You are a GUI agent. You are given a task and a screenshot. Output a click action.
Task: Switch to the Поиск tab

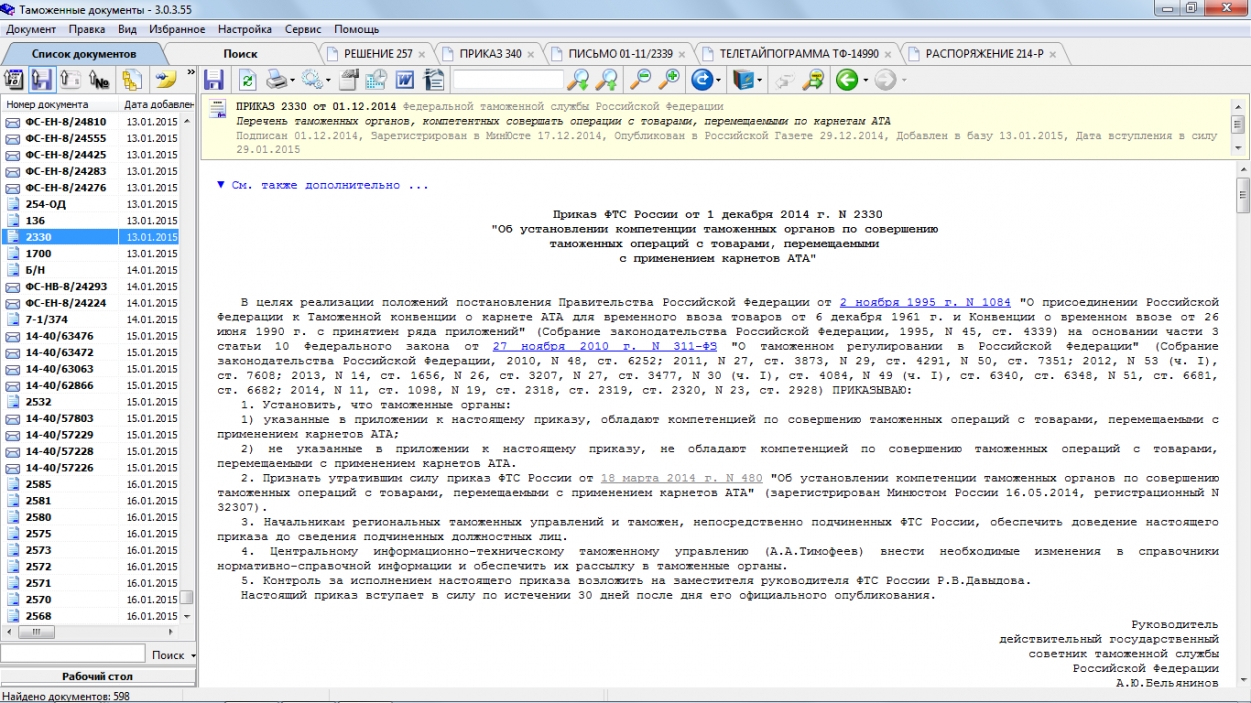pos(240,53)
